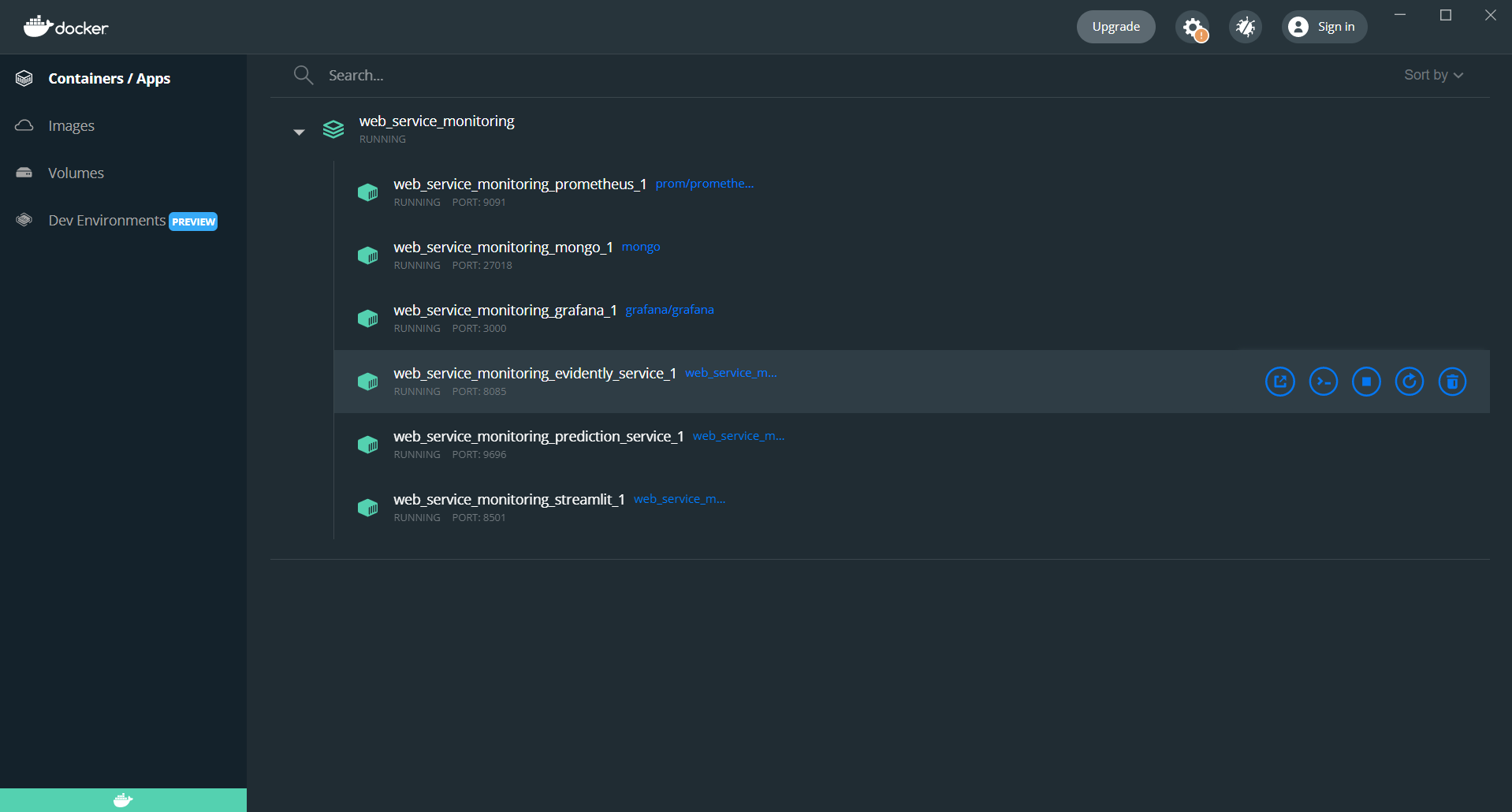Click the web_service_monitoring stack icon
Viewport: 1512px width, 812px height.
pos(333,129)
